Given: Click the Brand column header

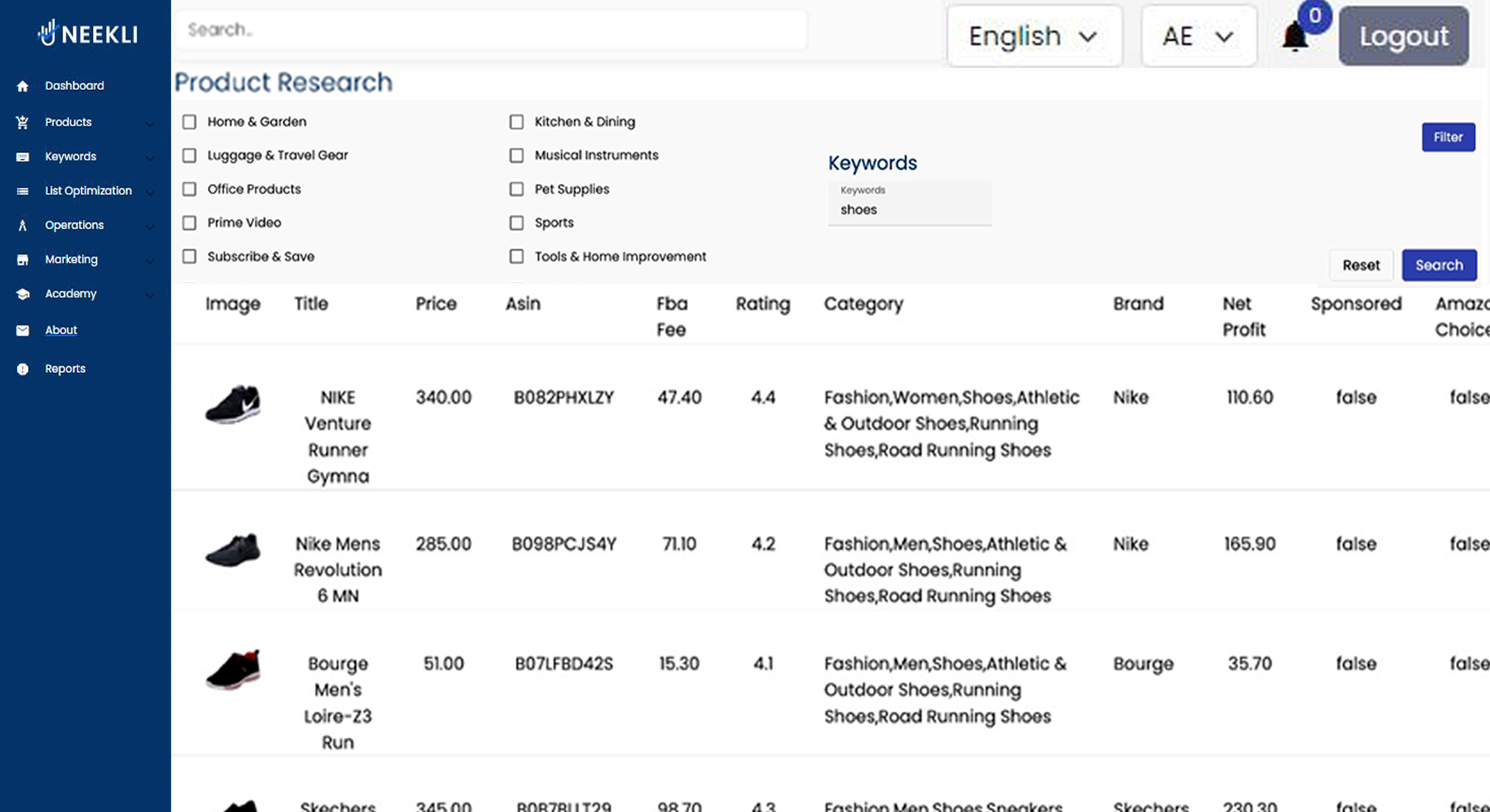Looking at the screenshot, I should 1138,304.
